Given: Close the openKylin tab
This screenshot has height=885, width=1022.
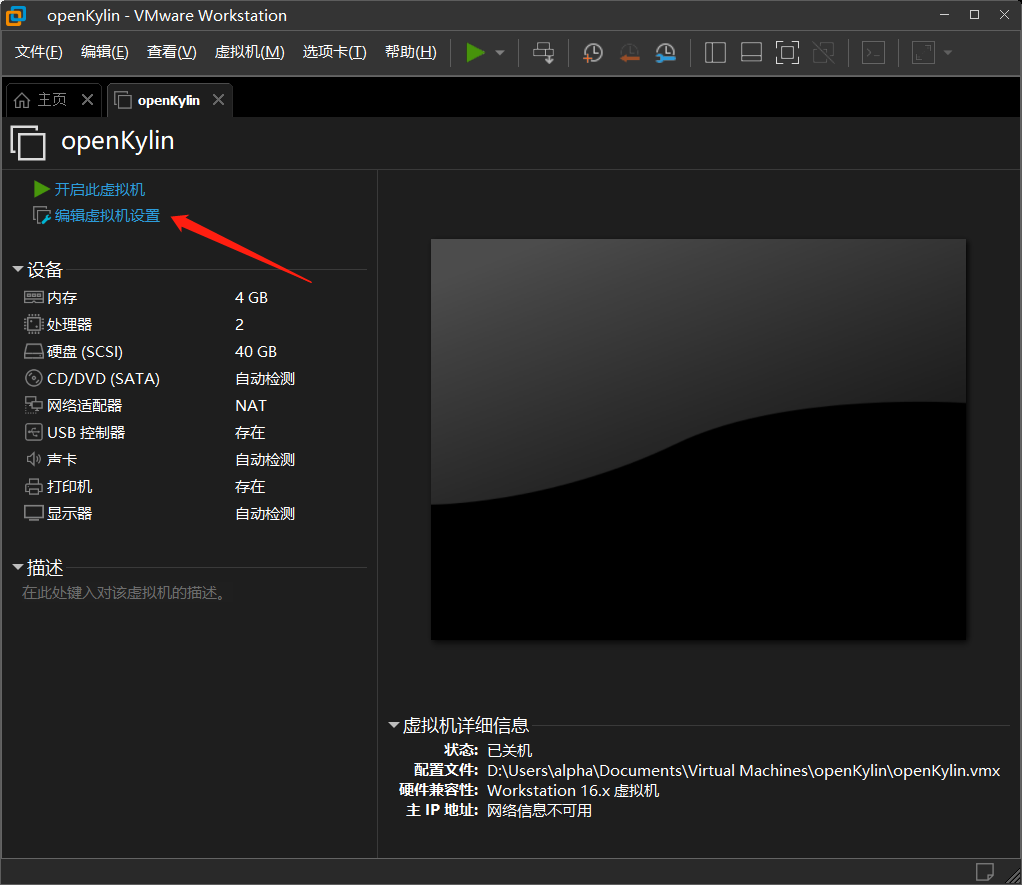Looking at the screenshot, I should [218, 100].
